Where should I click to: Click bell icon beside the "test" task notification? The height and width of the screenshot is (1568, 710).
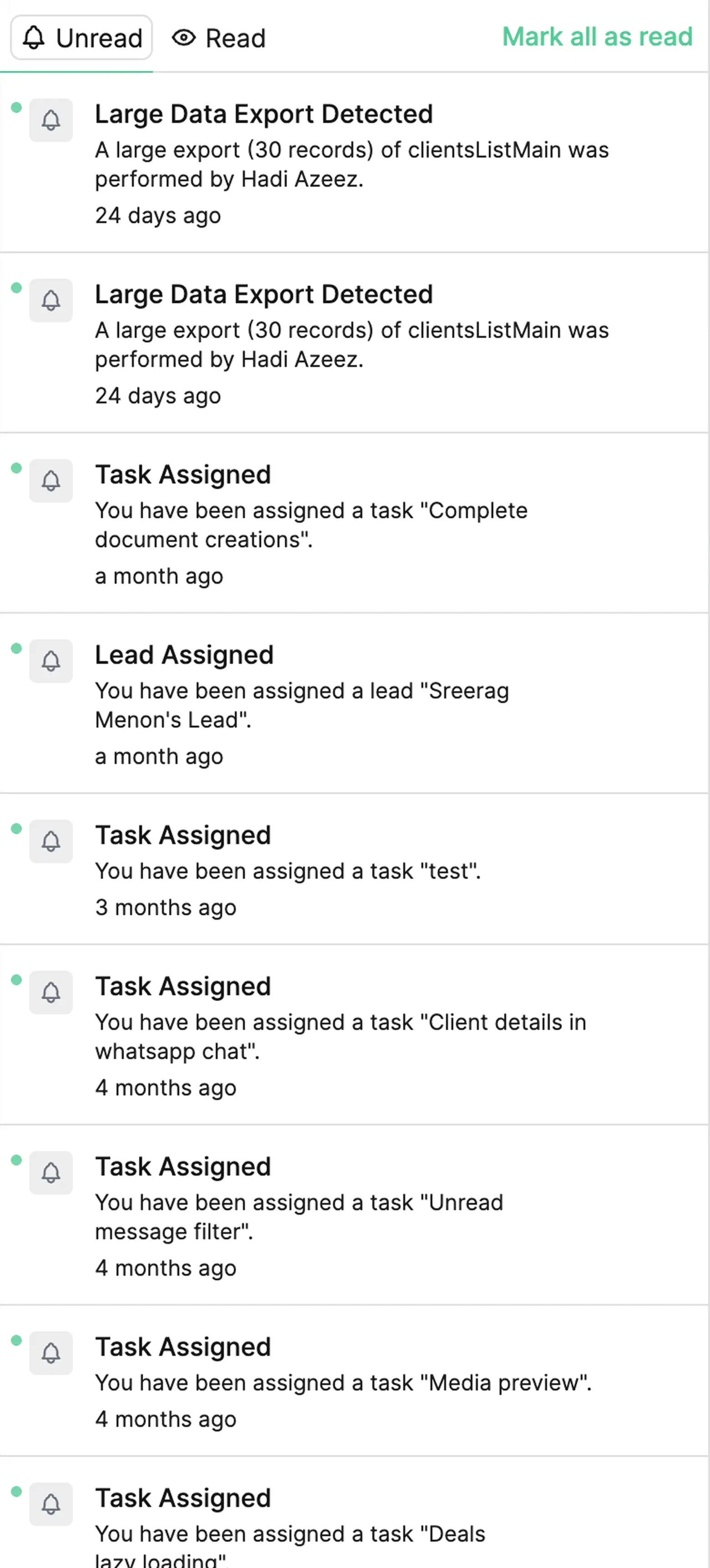pos(51,840)
